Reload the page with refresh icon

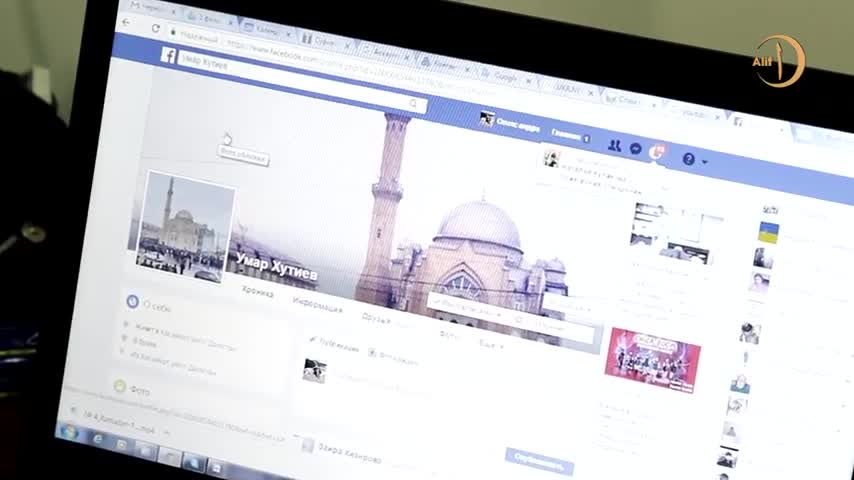pyautogui.click(x=156, y=28)
